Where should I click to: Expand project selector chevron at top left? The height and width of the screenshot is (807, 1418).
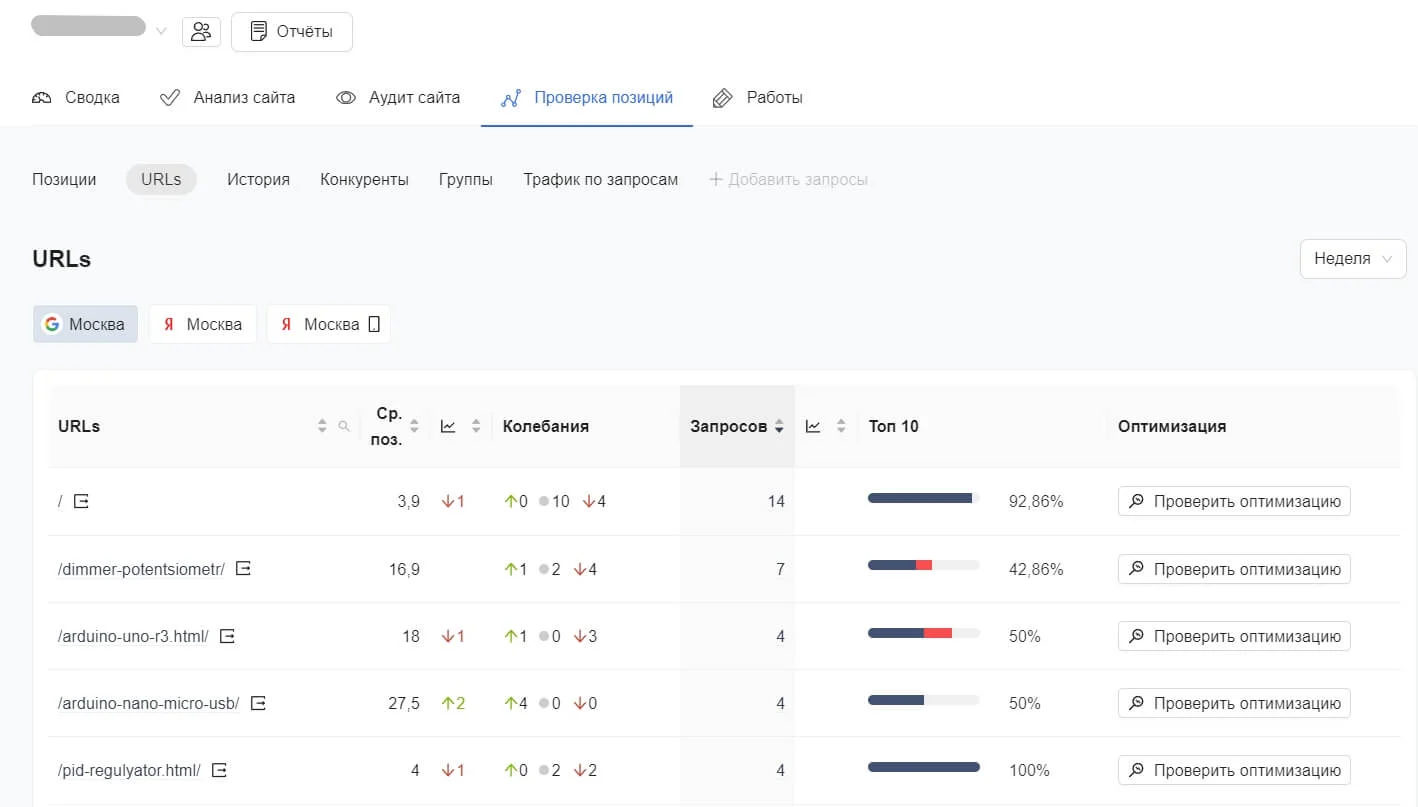click(161, 32)
